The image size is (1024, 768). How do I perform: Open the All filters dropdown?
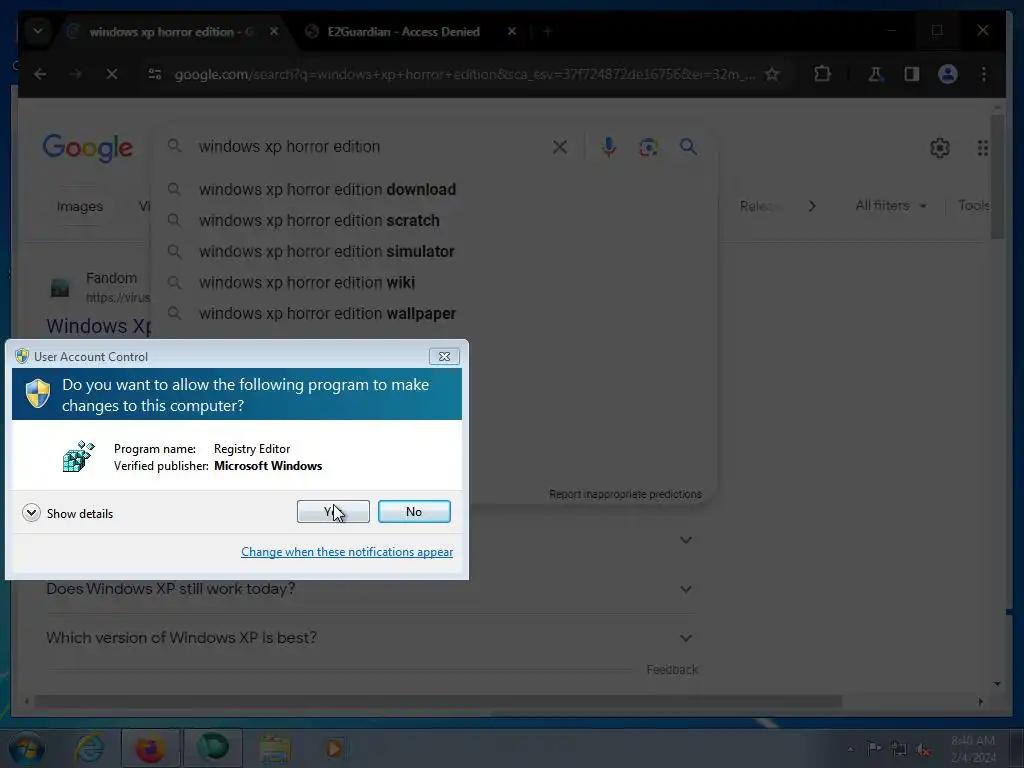891,206
